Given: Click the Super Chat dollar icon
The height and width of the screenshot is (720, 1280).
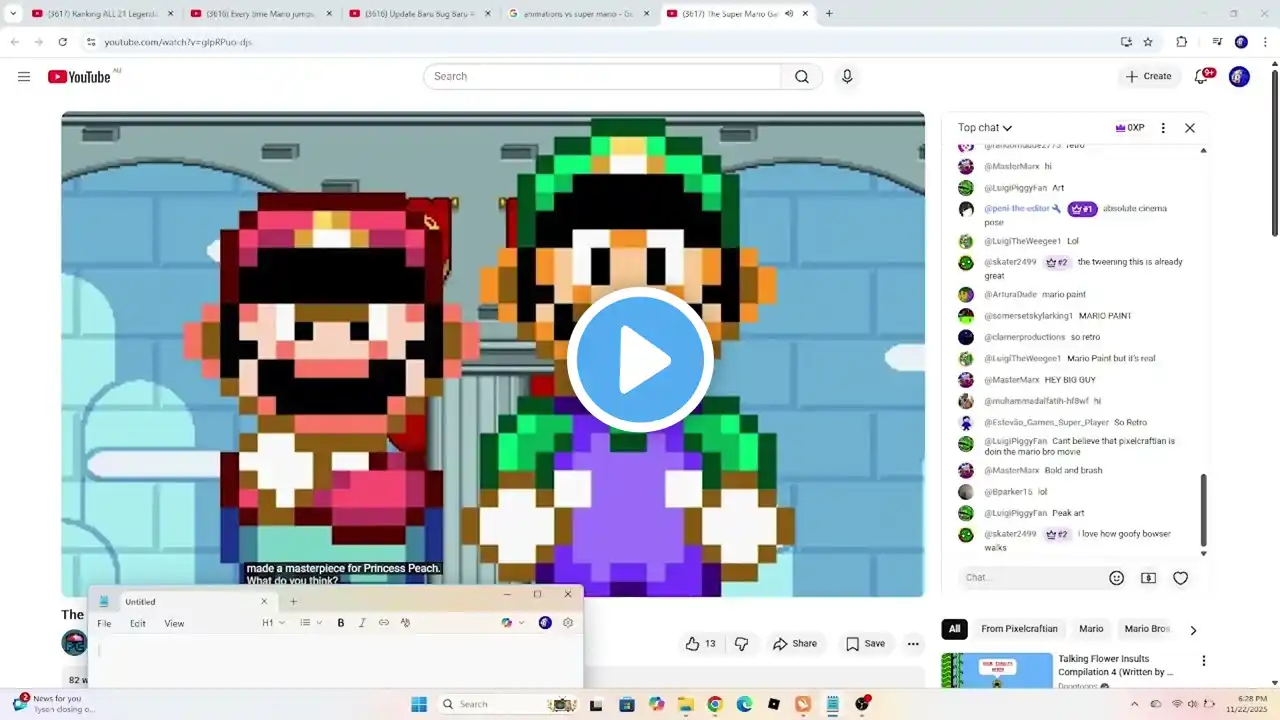Looking at the screenshot, I should click(1148, 578).
